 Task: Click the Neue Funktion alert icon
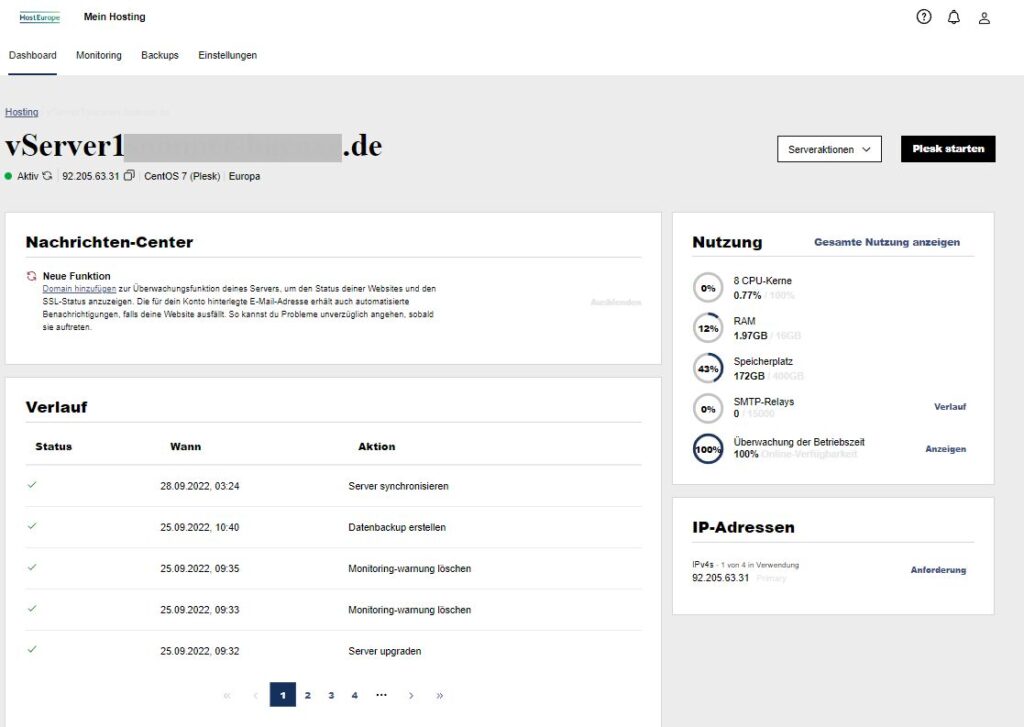(x=29, y=276)
